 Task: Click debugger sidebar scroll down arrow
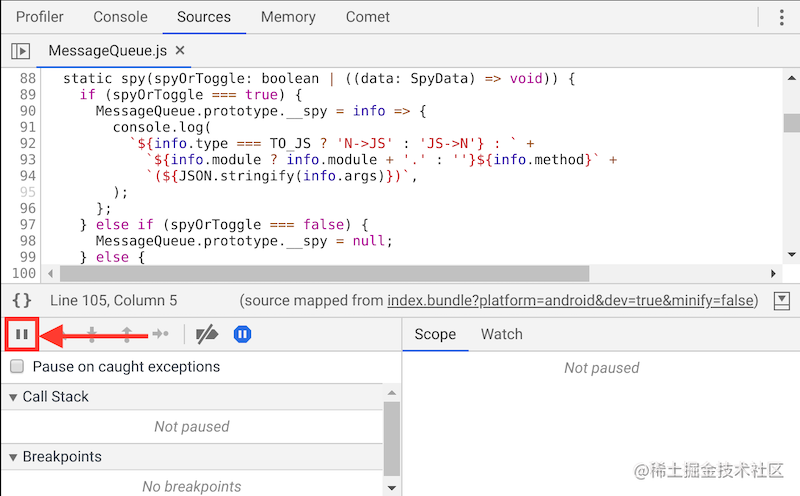(392, 488)
